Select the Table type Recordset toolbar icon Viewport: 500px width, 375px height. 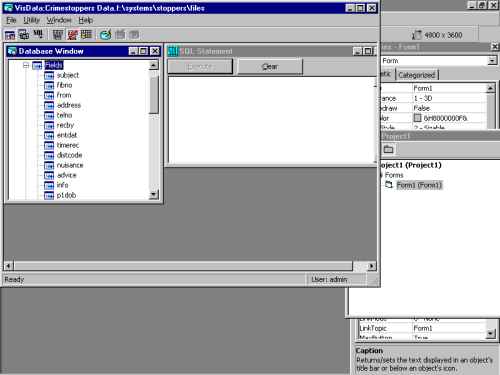point(10,35)
